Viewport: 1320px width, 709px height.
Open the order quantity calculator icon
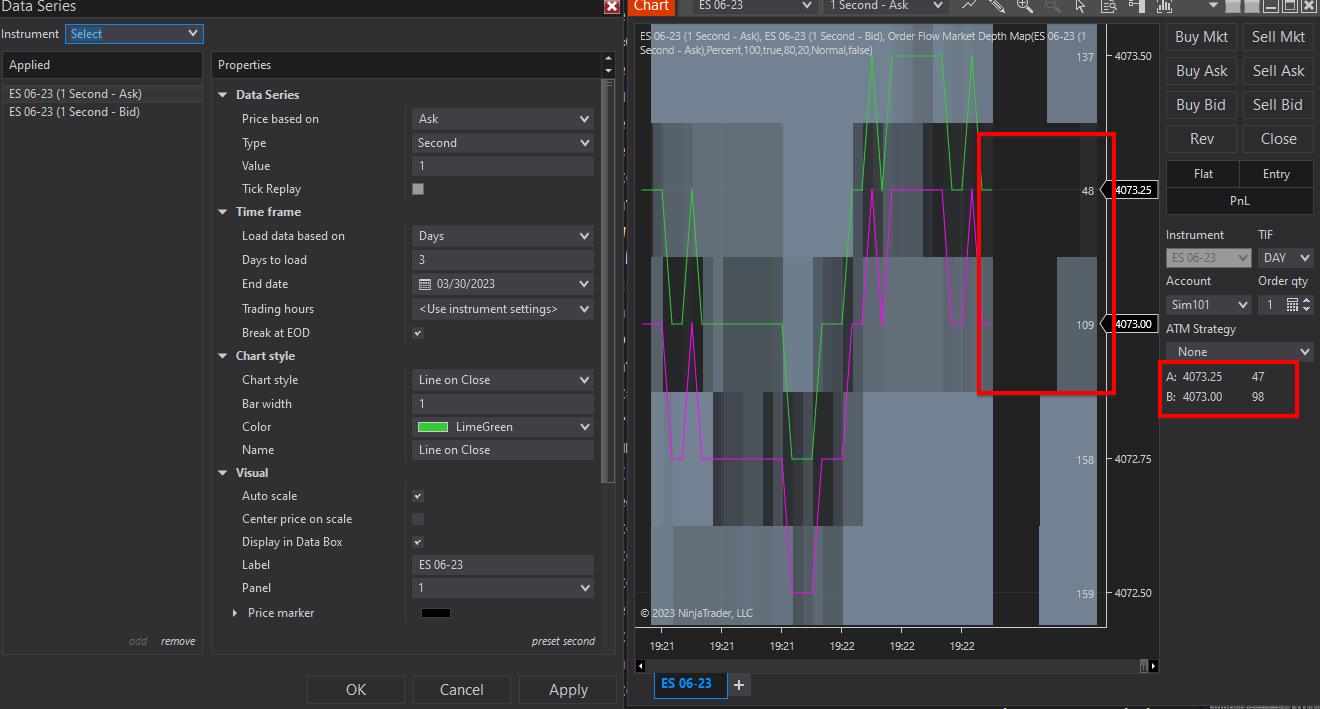tap(1292, 304)
